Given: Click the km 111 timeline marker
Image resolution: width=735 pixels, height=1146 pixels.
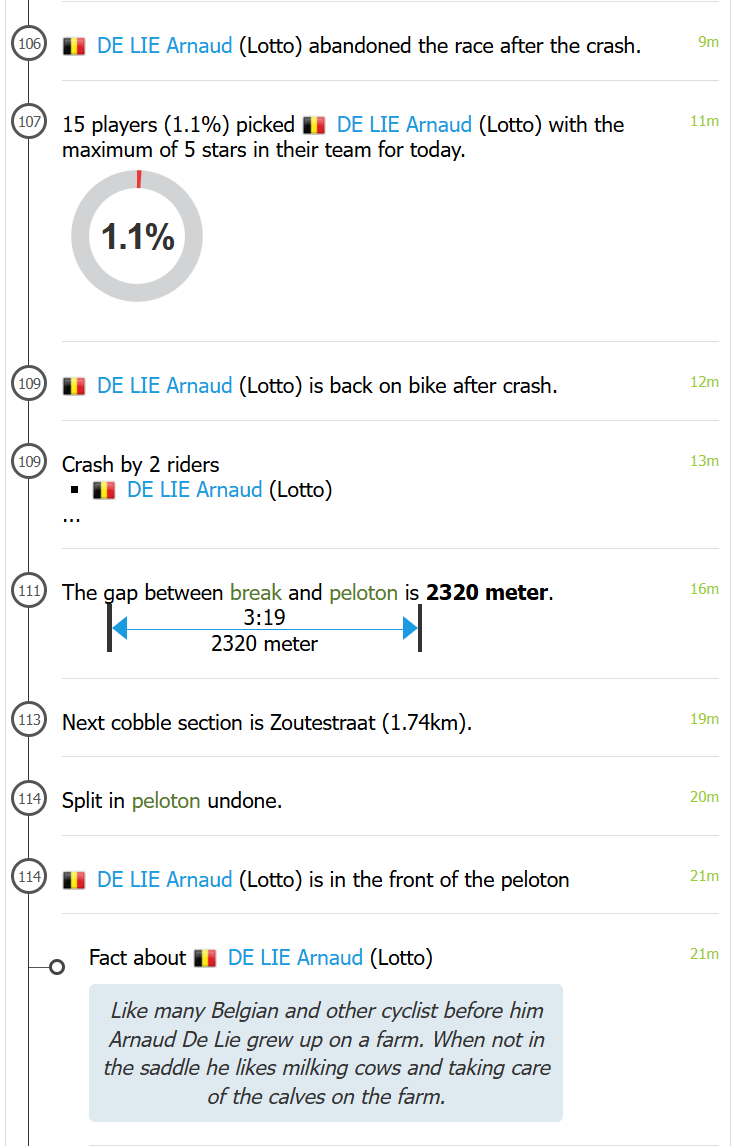Looking at the screenshot, I should point(29,591).
